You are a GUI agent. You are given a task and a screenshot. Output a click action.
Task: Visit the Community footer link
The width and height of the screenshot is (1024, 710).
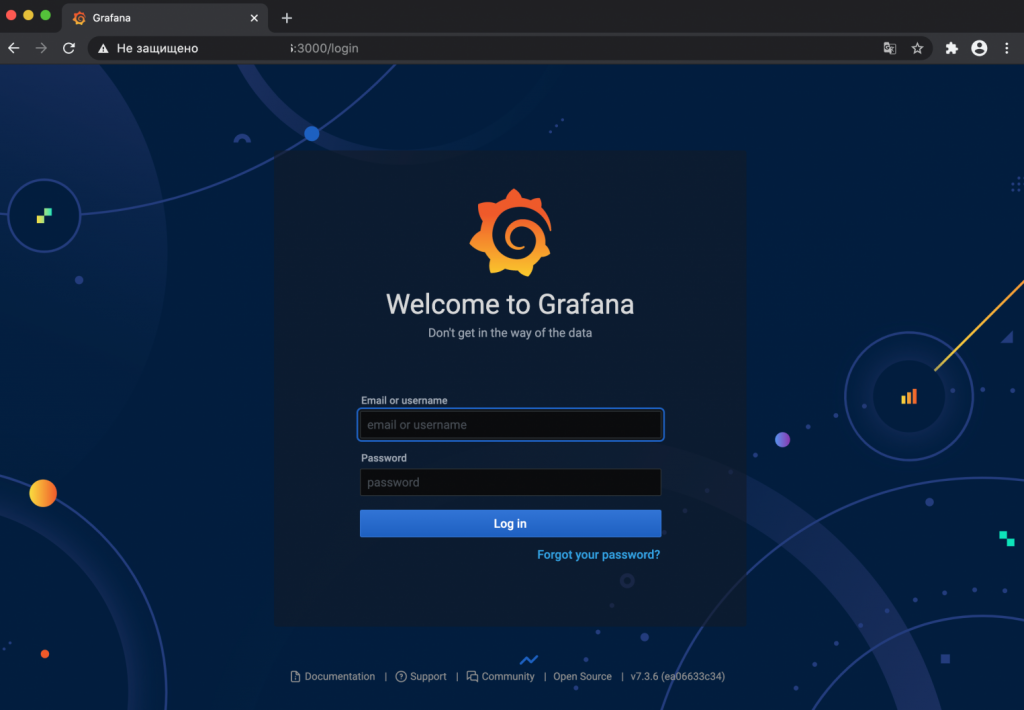click(507, 677)
